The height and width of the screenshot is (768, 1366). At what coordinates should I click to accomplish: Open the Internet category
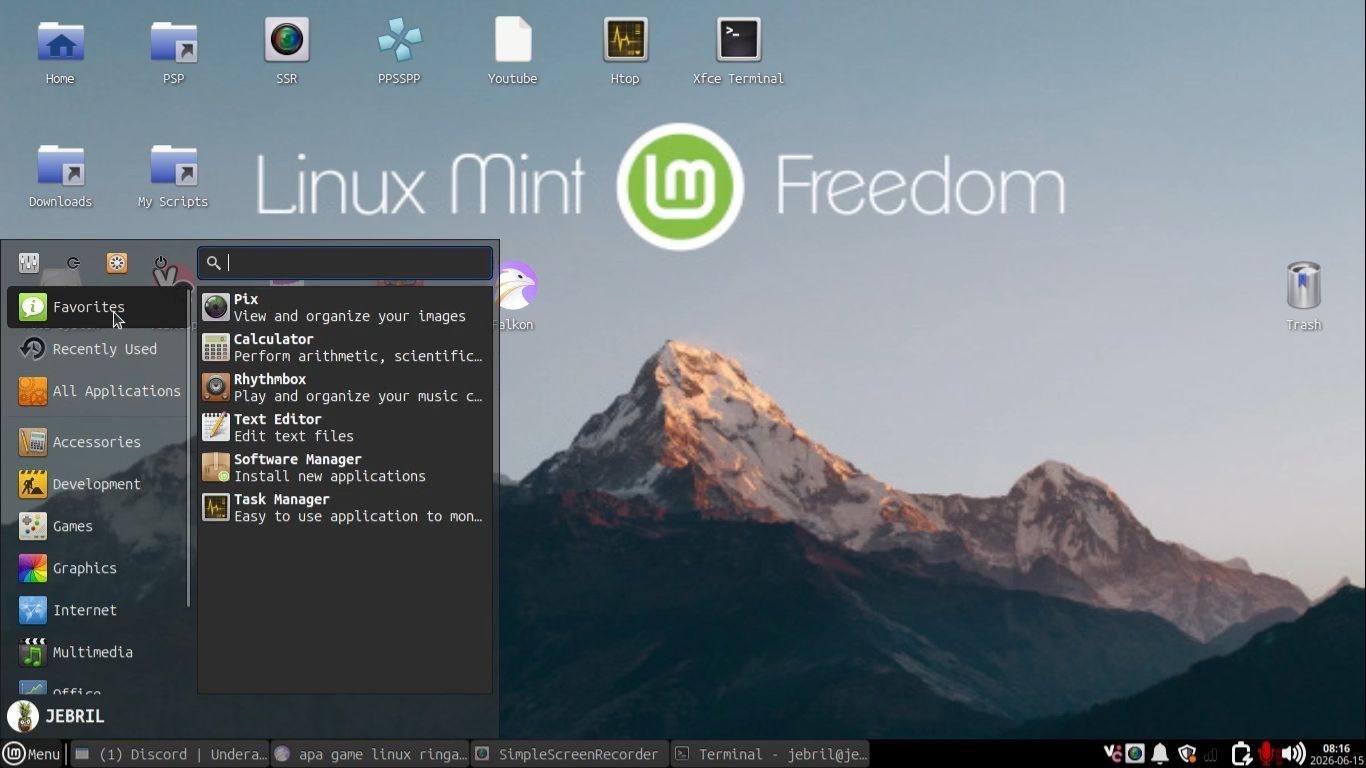(97, 610)
